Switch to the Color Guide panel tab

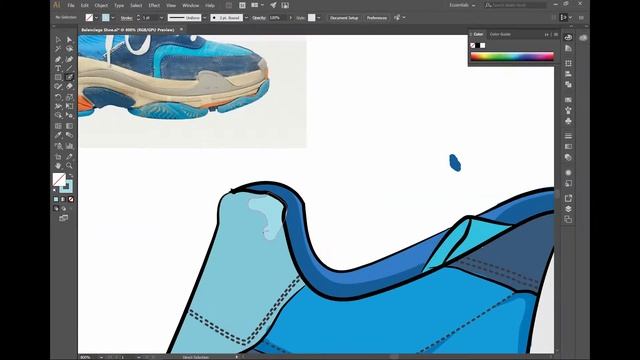click(x=500, y=34)
